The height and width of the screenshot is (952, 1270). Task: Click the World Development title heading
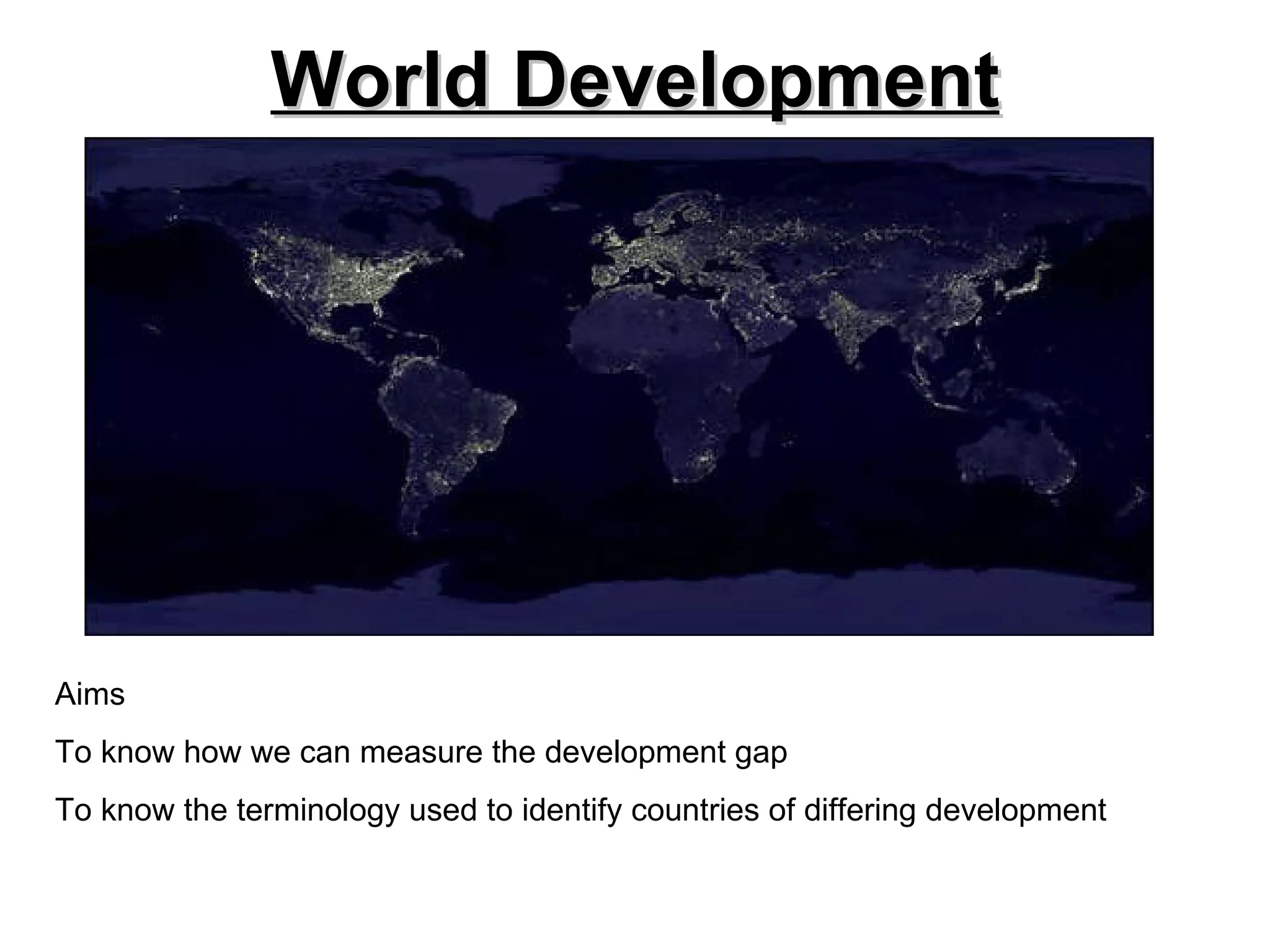click(x=634, y=82)
